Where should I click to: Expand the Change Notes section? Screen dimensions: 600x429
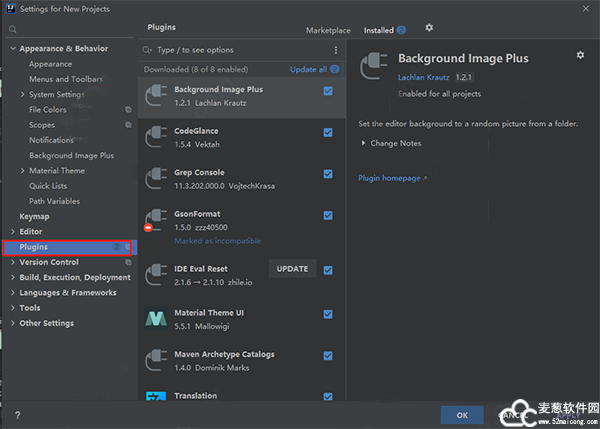(x=363, y=144)
